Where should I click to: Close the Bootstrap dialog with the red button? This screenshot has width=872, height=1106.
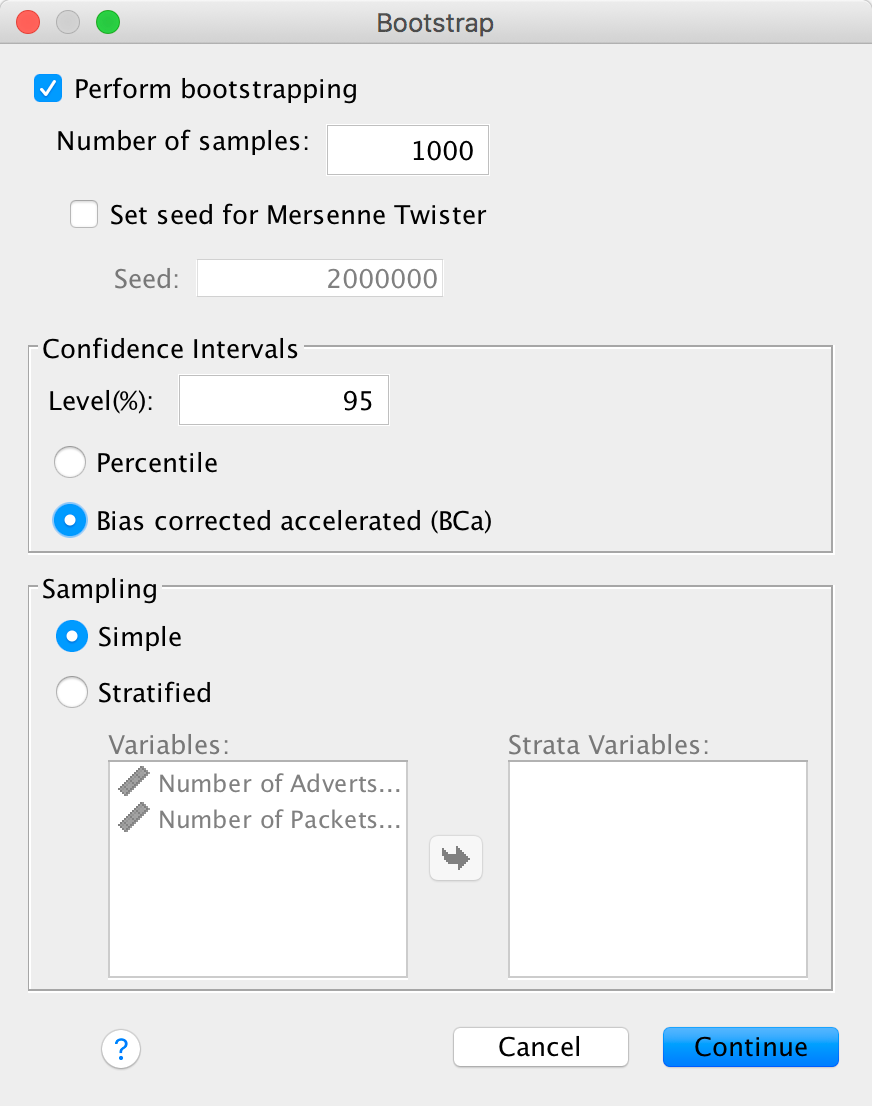tap(29, 22)
